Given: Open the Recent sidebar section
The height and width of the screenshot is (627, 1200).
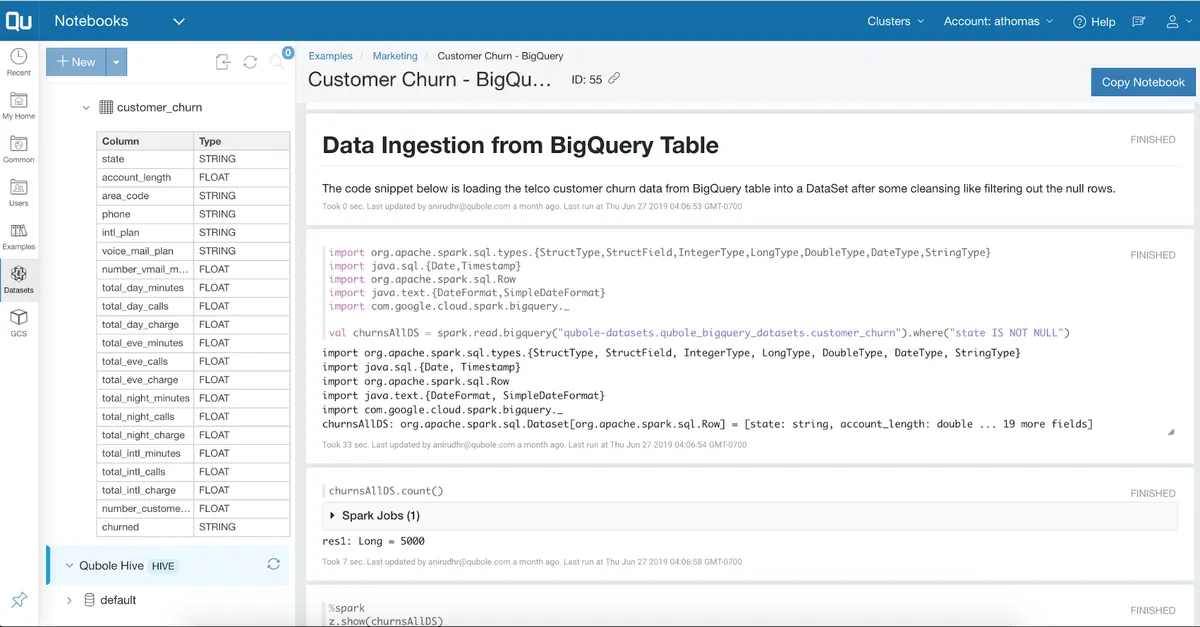Looking at the screenshot, I should pos(19,62).
